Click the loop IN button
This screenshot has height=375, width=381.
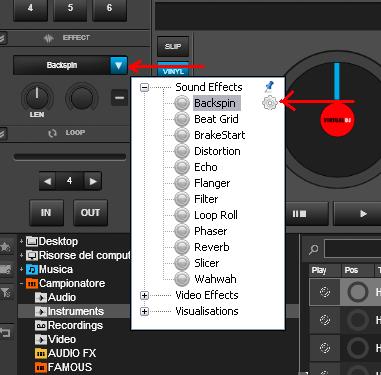point(46,213)
